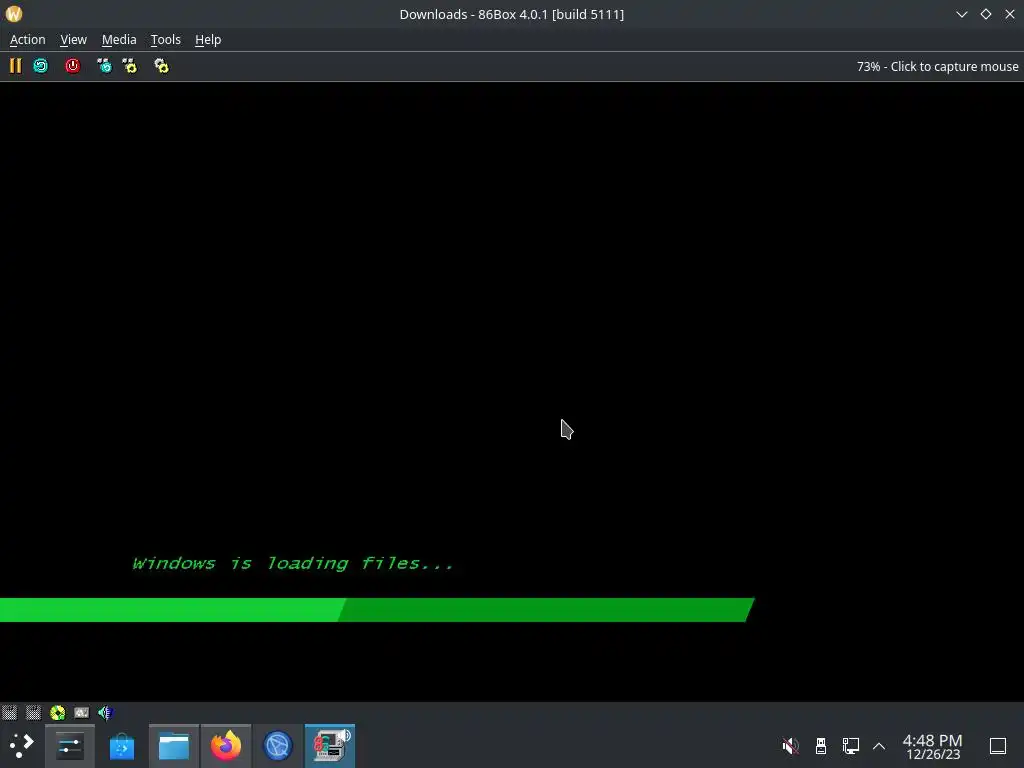
Task: Open the Tools menu
Action: [165, 40]
